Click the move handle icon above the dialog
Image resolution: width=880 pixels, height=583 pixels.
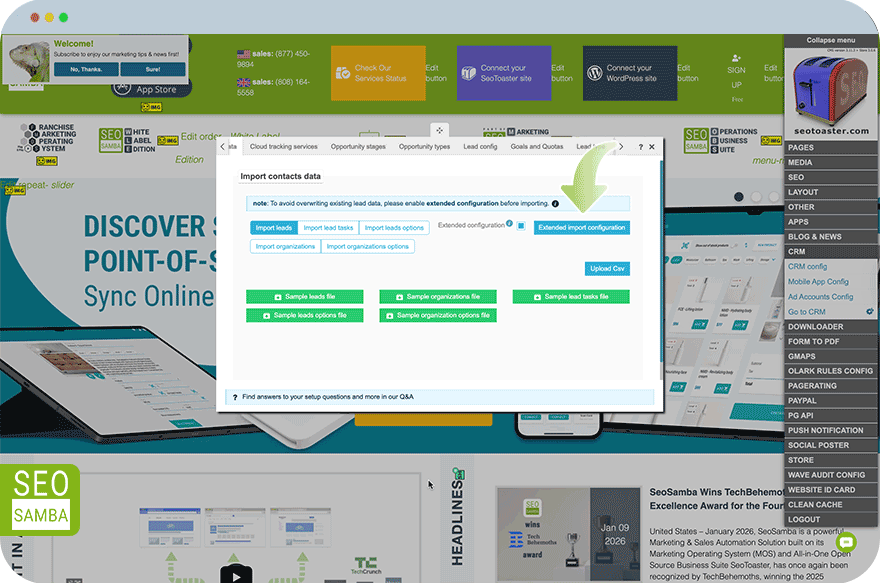point(439,130)
